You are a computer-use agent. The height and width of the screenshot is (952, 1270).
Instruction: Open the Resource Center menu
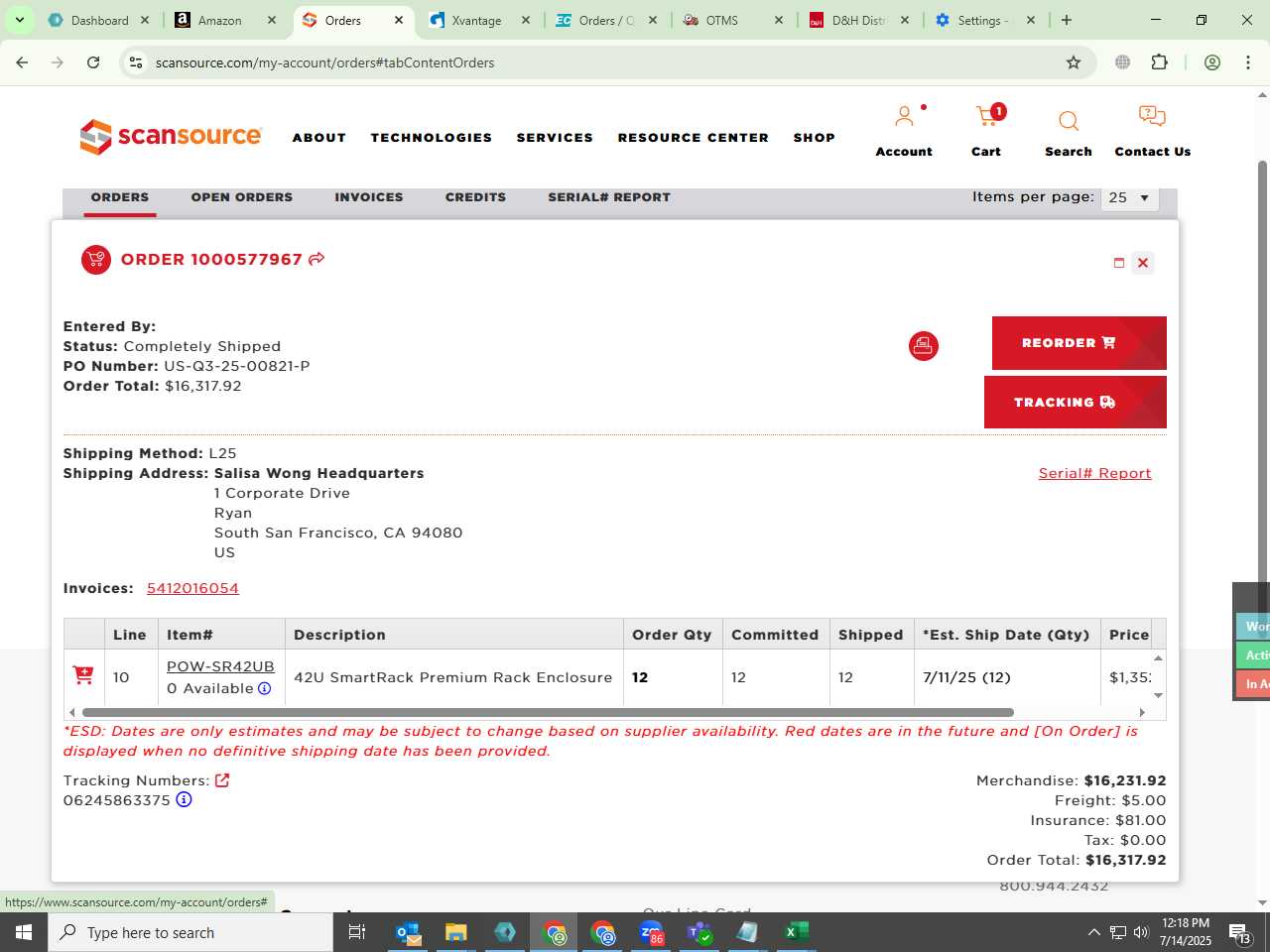point(694,138)
